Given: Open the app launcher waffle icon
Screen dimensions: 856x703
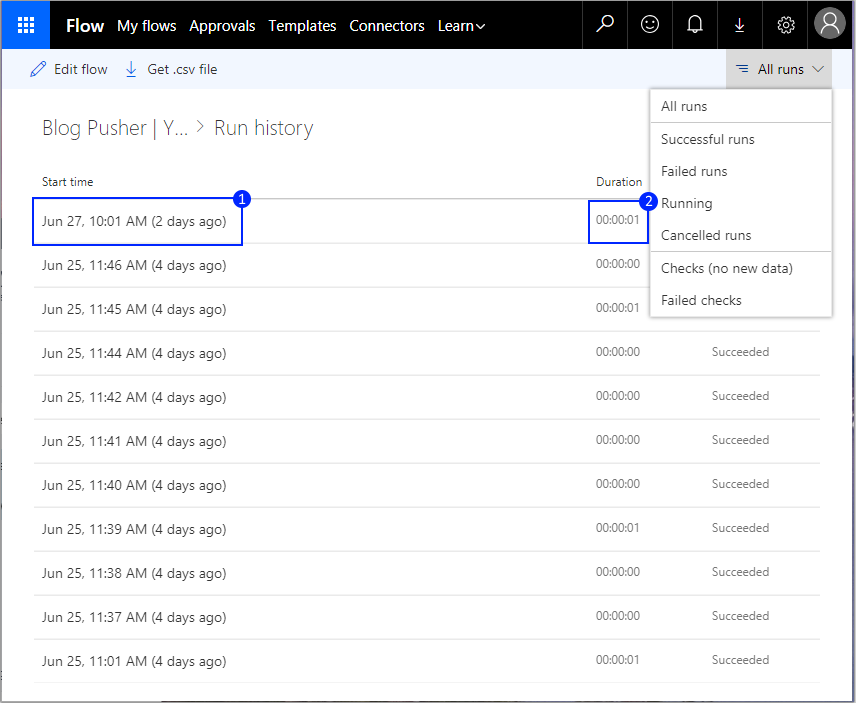Looking at the screenshot, I should coord(26,25).
